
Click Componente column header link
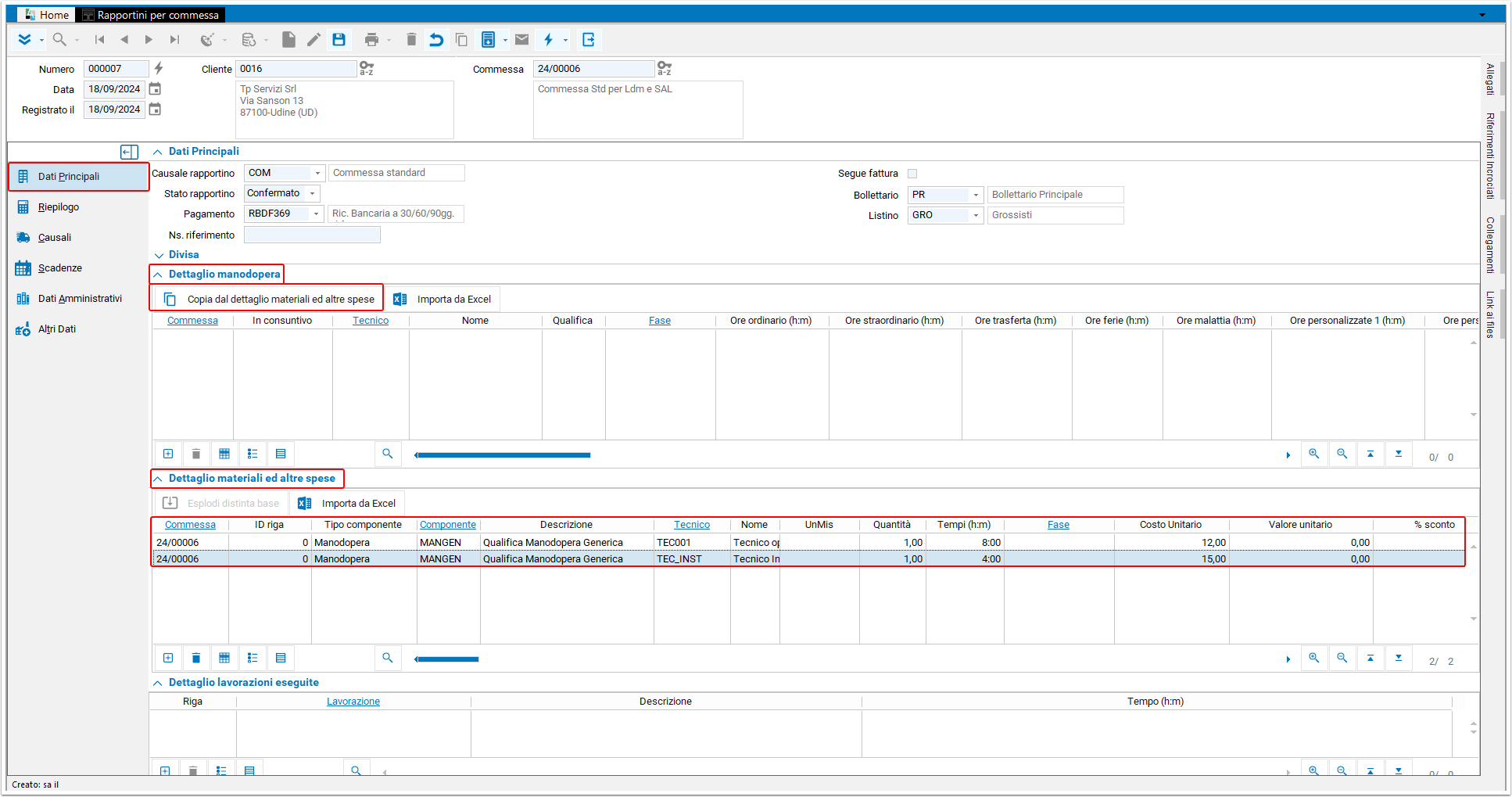point(448,525)
